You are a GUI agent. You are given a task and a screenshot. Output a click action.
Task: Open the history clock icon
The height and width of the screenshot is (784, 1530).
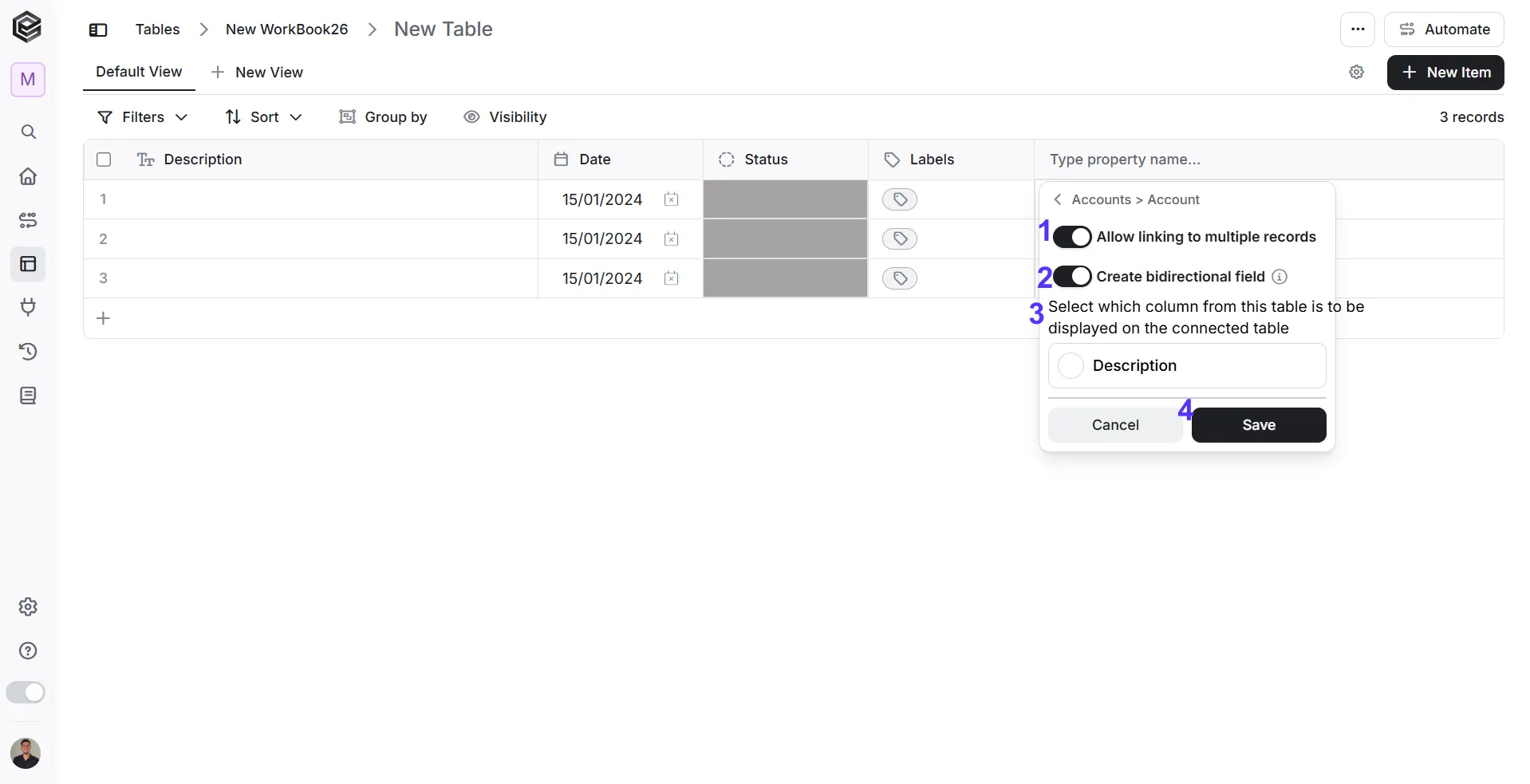click(x=28, y=352)
